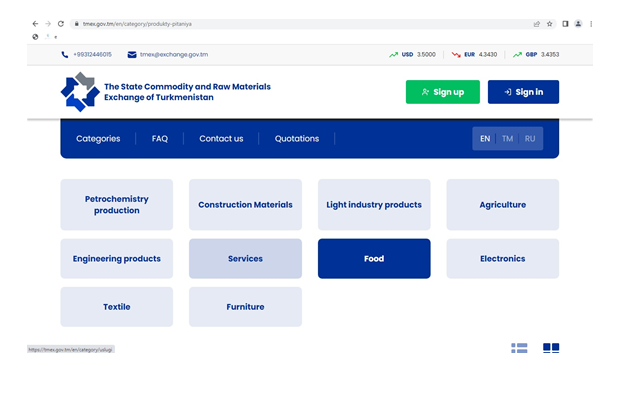Switch to grid view layout
Image resolution: width=629 pixels, height=408 pixels.
[x=551, y=348]
